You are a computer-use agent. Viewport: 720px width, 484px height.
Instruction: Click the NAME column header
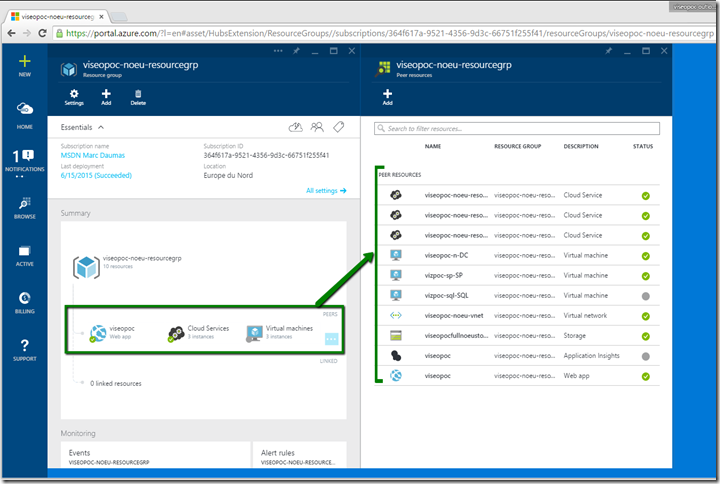coord(433,146)
